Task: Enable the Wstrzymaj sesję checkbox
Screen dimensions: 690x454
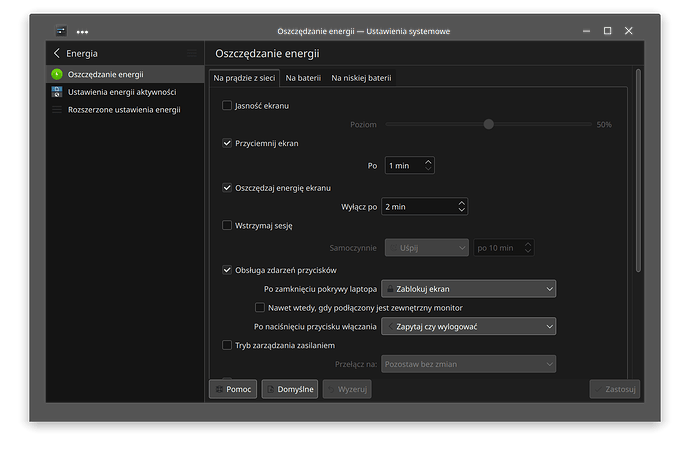Action: pos(227,226)
